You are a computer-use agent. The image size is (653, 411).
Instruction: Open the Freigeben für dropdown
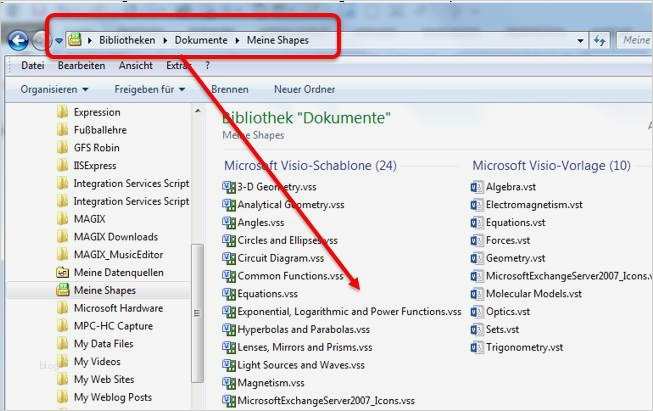(150, 89)
